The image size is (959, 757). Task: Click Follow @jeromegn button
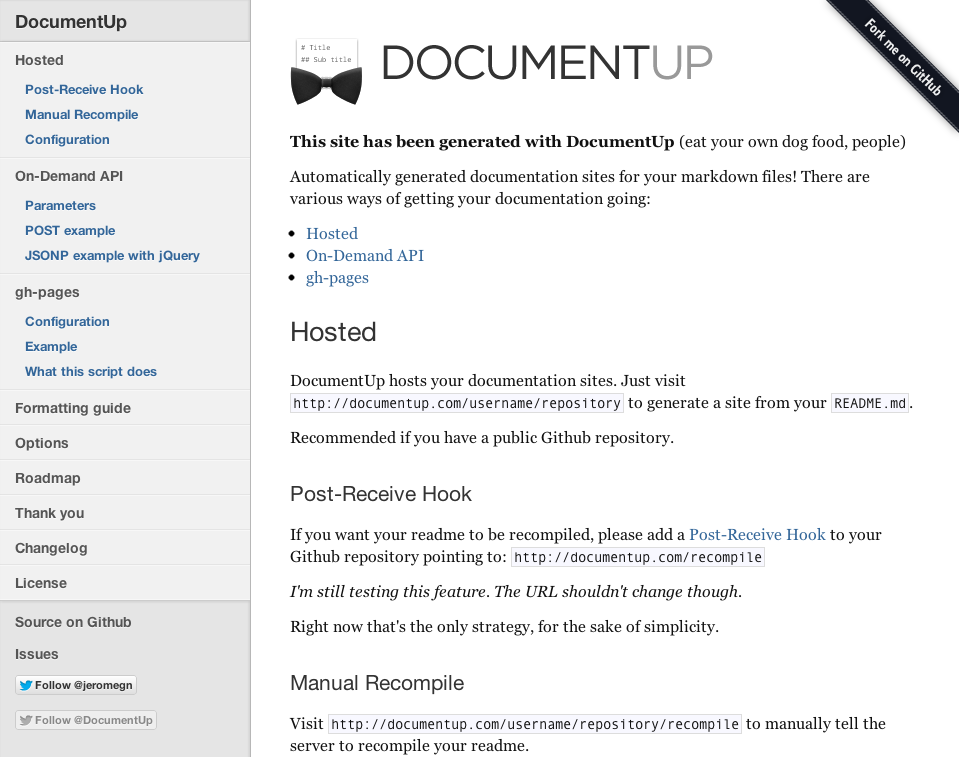click(x=76, y=685)
